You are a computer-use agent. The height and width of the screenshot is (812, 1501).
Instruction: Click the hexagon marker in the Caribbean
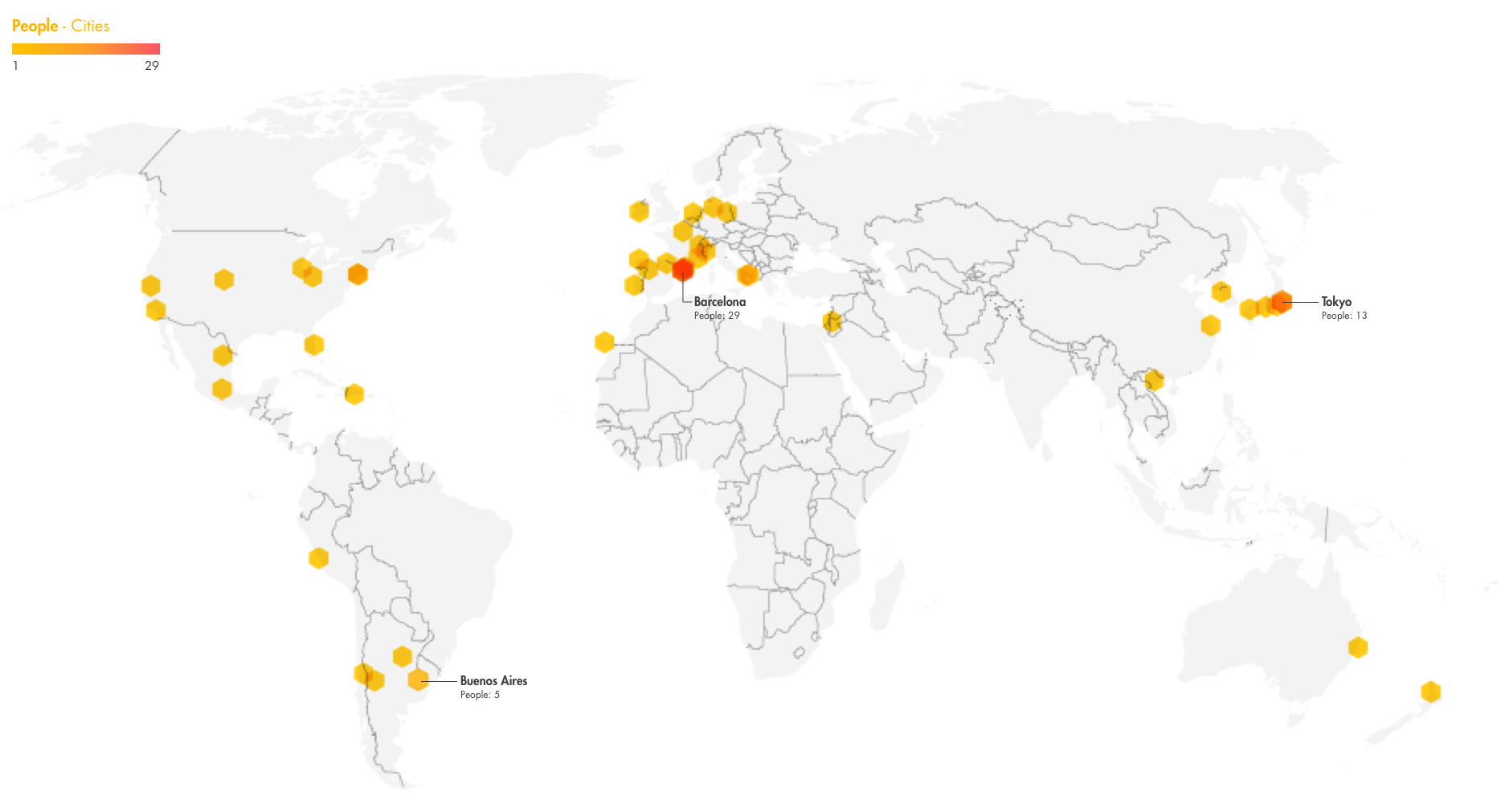pyautogui.click(x=354, y=394)
